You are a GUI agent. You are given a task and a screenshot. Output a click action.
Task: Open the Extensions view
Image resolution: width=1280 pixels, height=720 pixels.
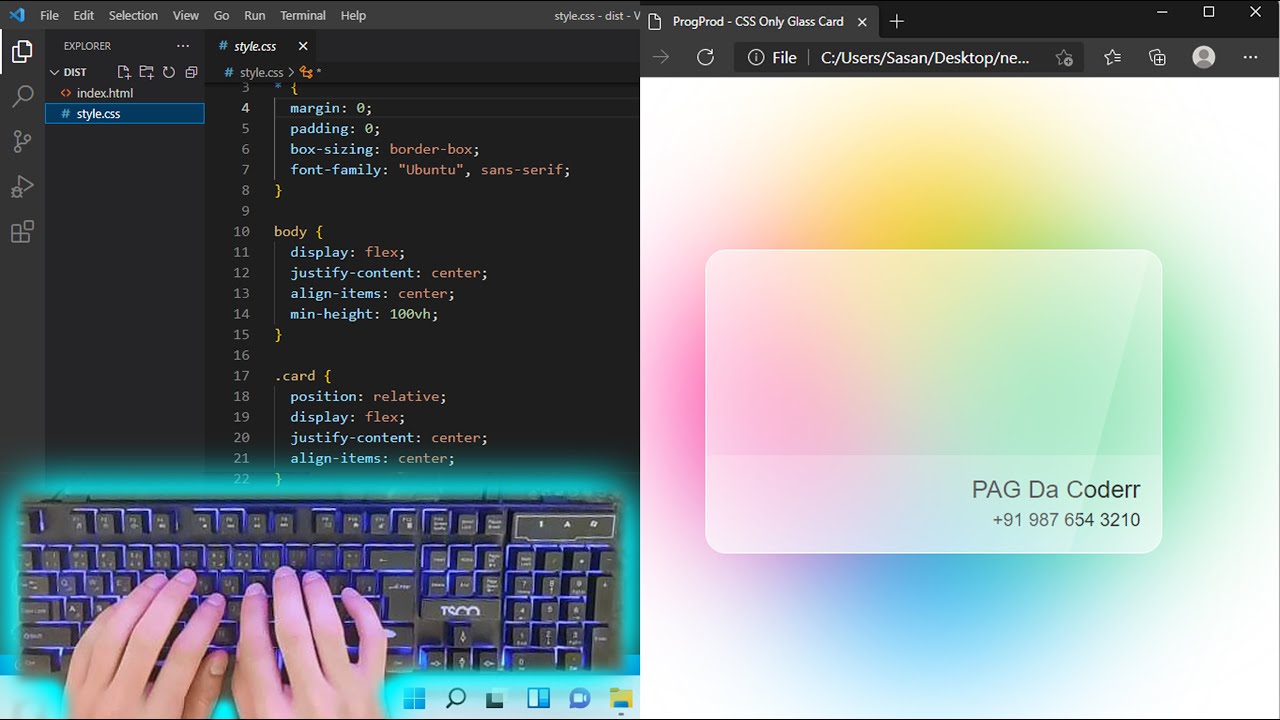coord(22,232)
